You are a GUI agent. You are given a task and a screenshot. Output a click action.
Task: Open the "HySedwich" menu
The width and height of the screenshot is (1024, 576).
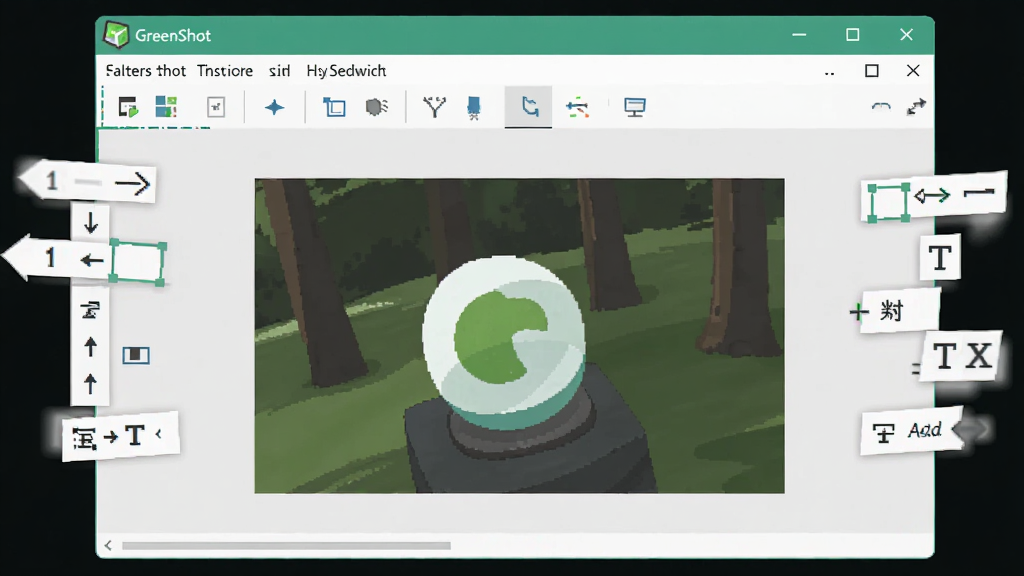(x=346, y=71)
